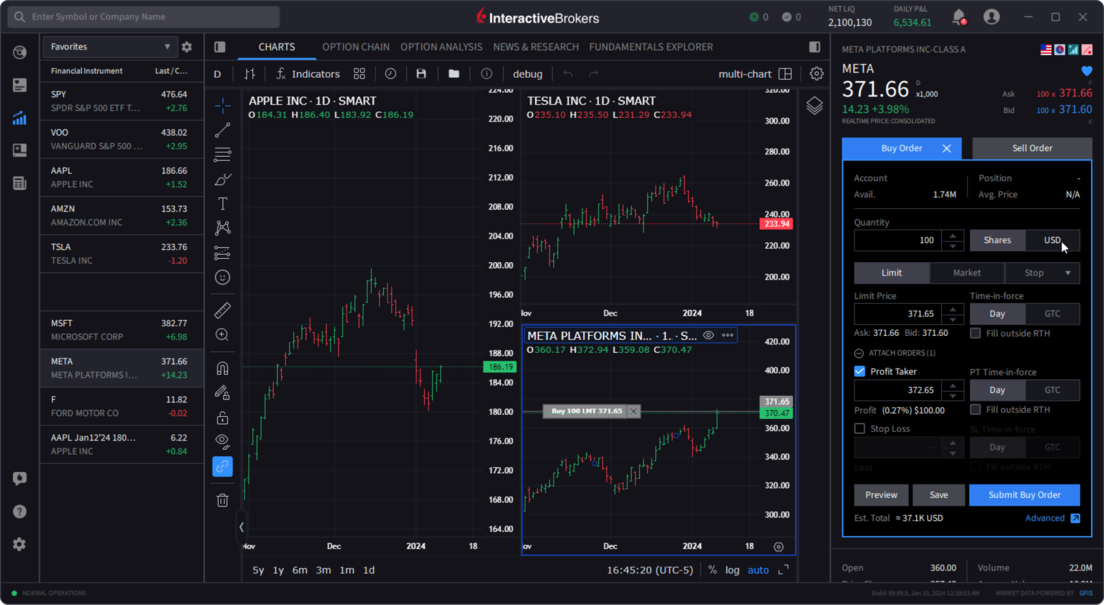Open the Favorites watchlist dropdown
Screen dimensions: 1104x605
pyautogui.click(x=108, y=46)
